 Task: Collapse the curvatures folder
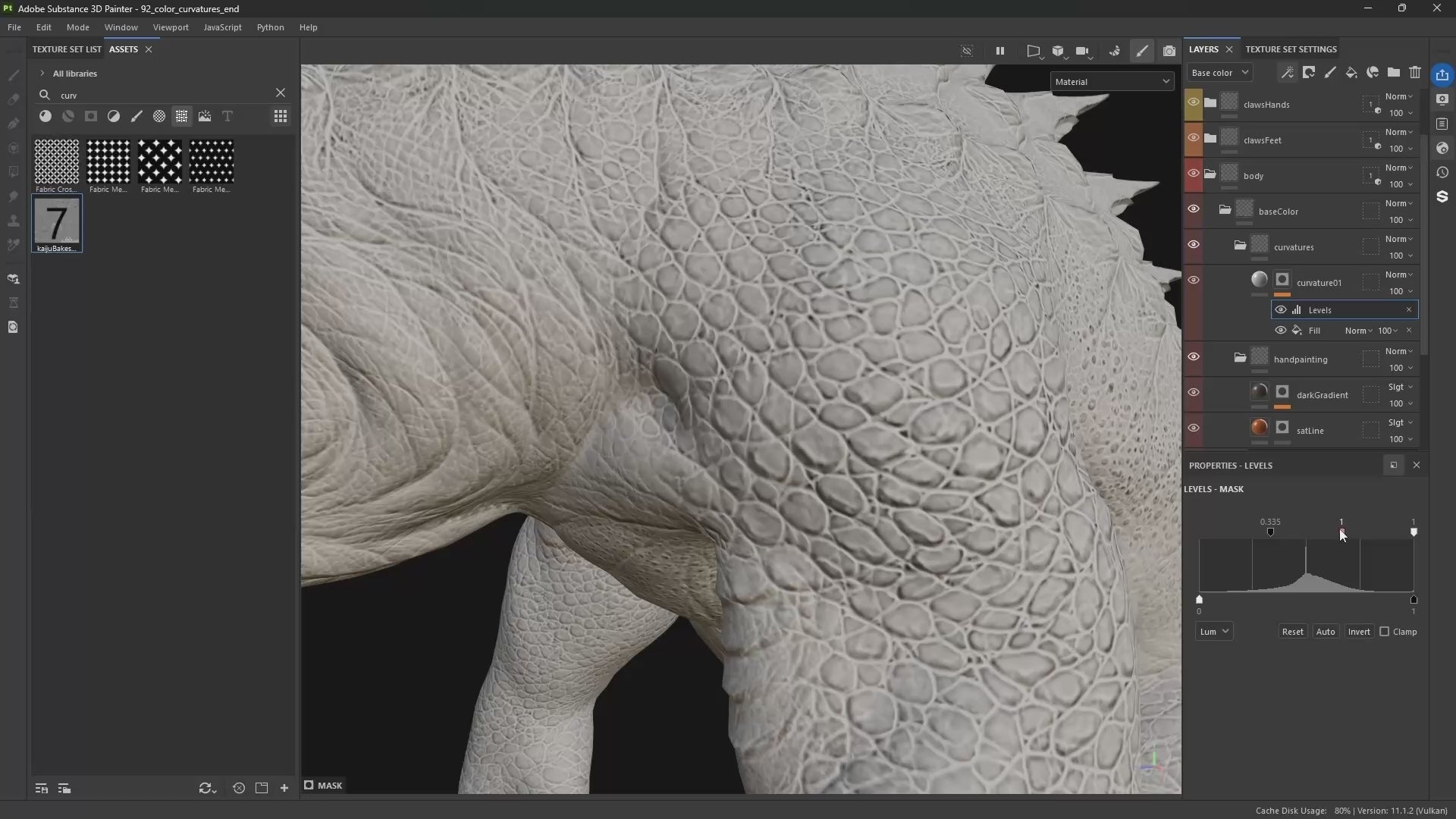click(1240, 245)
